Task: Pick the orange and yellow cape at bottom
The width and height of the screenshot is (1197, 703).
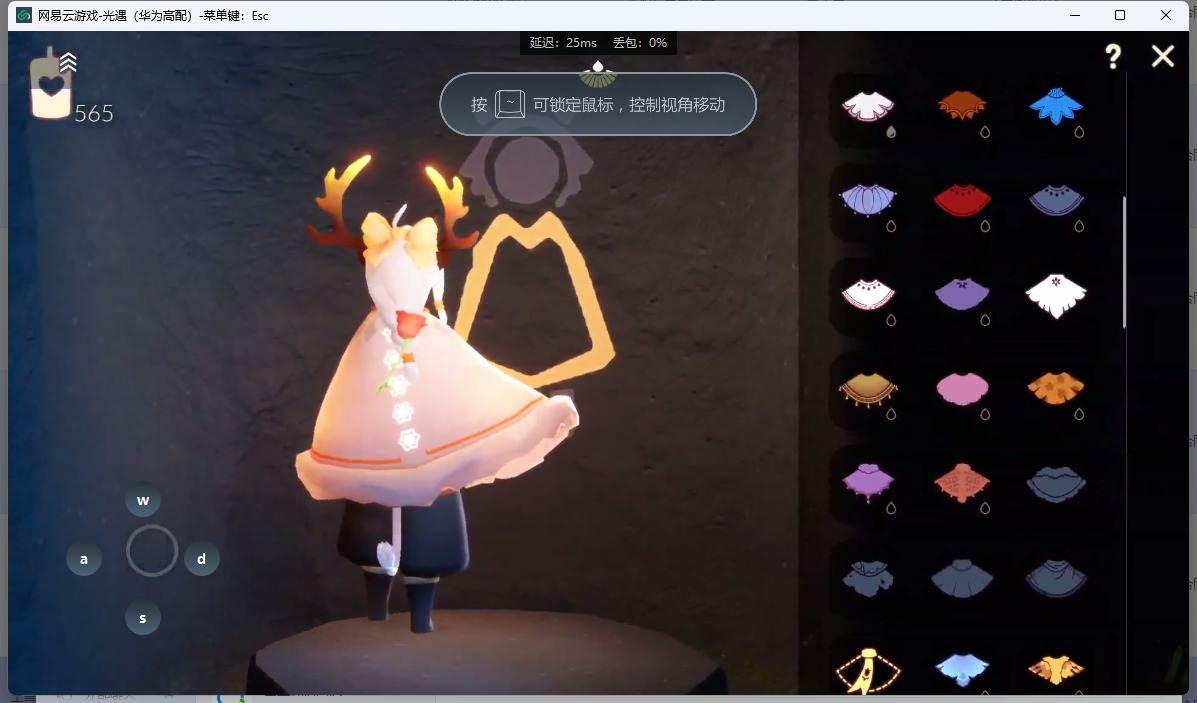Action: [x=1056, y=669]
